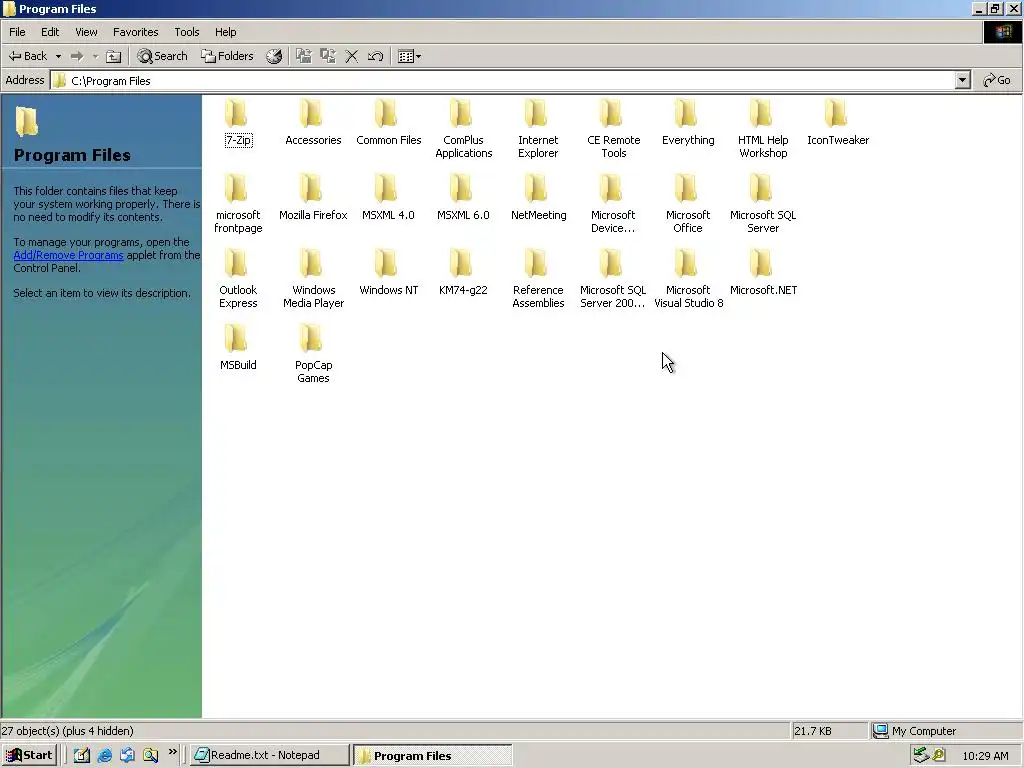1024x768 pixels.
Task: Select the Microsoft SQL Server folder
Action: tap(763, 204)
